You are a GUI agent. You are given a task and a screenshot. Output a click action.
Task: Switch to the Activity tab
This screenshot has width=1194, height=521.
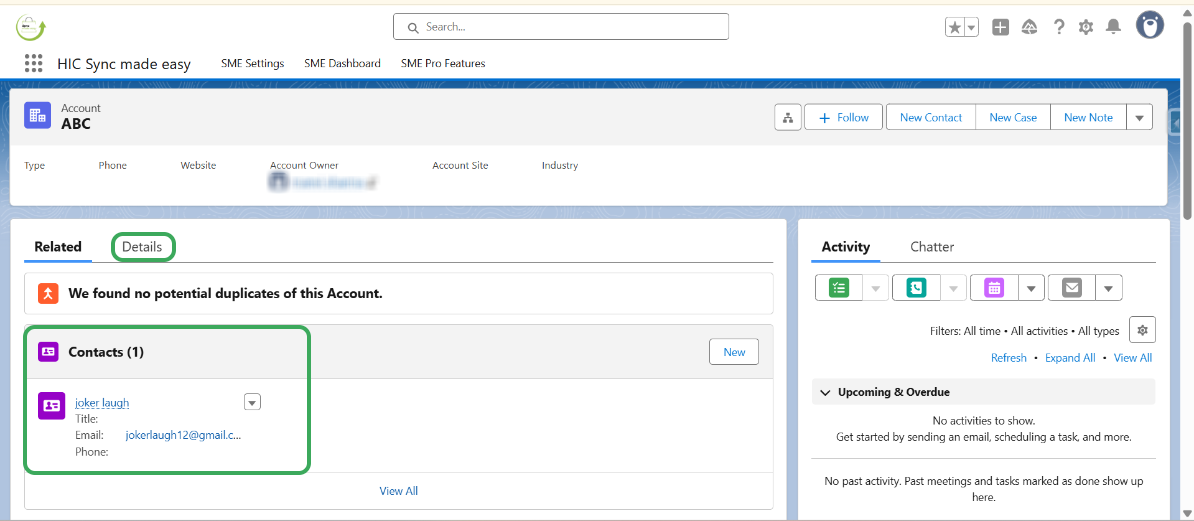tap(846, 247)
